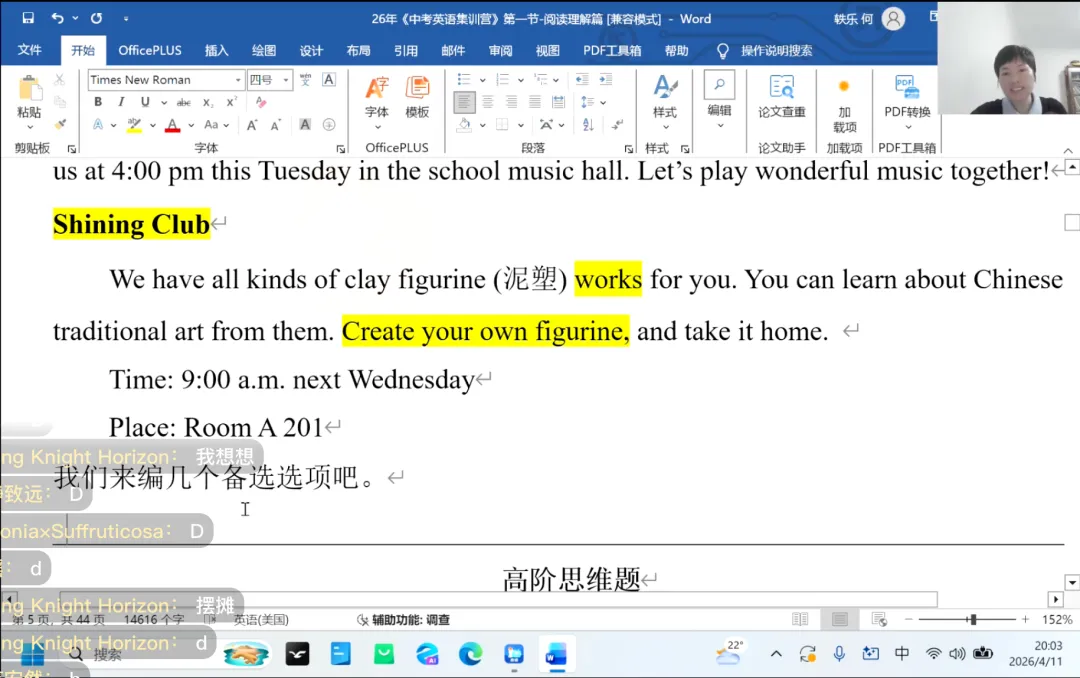
Task: Click the enclosed character icon
Action: pos(329,125)
